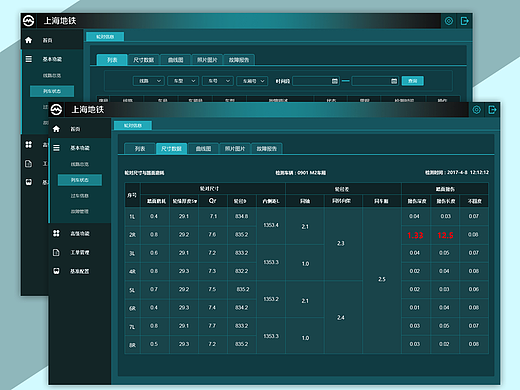This screenshot has height=390, width=520.
Task: Open the end date calendar icon in back window
Action: click(x=394, y=81)
